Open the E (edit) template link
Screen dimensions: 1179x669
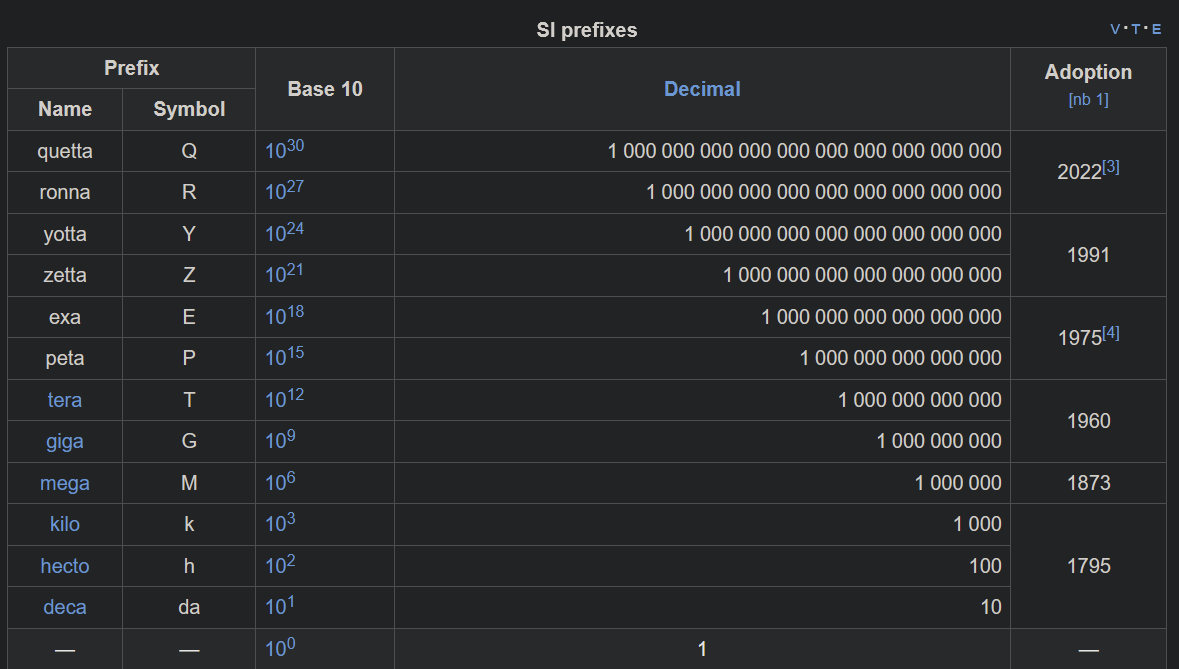1156,29
